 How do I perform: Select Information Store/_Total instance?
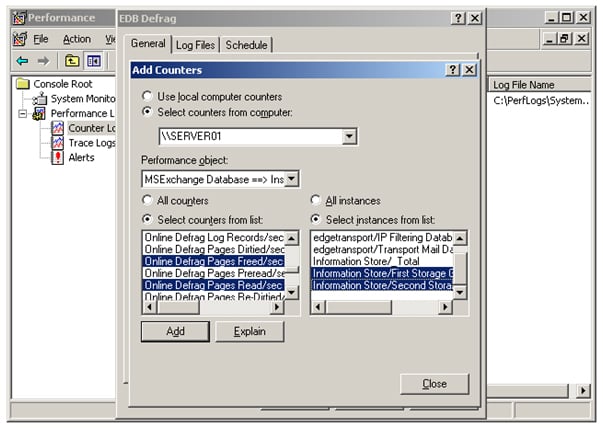(x=382, y=261)
